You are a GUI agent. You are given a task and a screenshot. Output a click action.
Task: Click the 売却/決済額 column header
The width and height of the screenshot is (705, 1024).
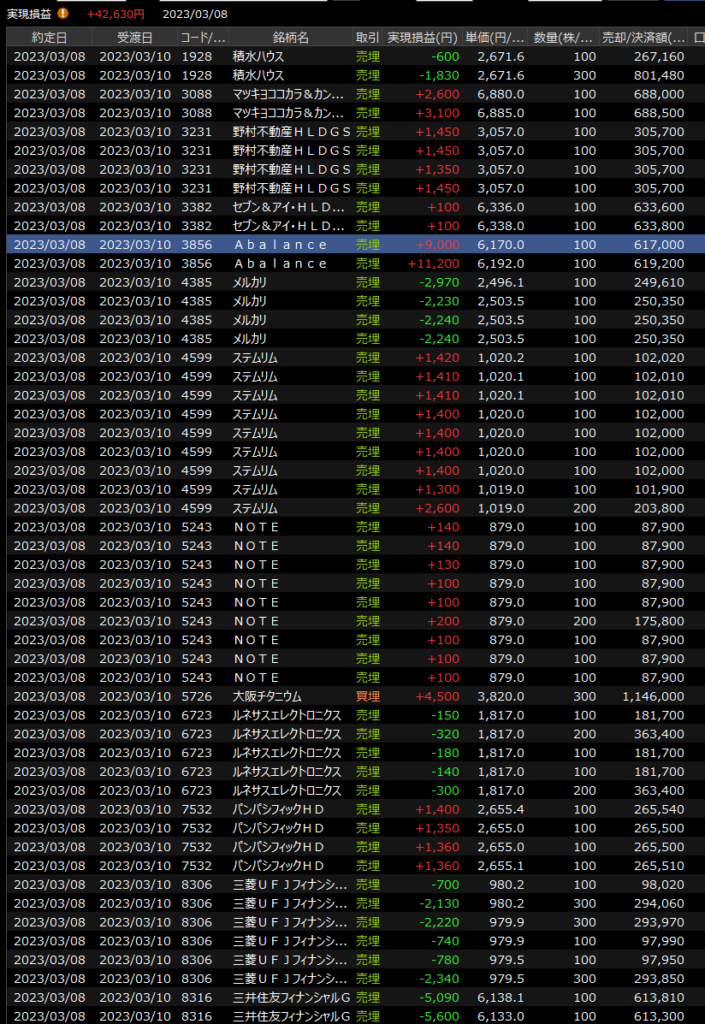pyautogui.click(x=644, y=37)
